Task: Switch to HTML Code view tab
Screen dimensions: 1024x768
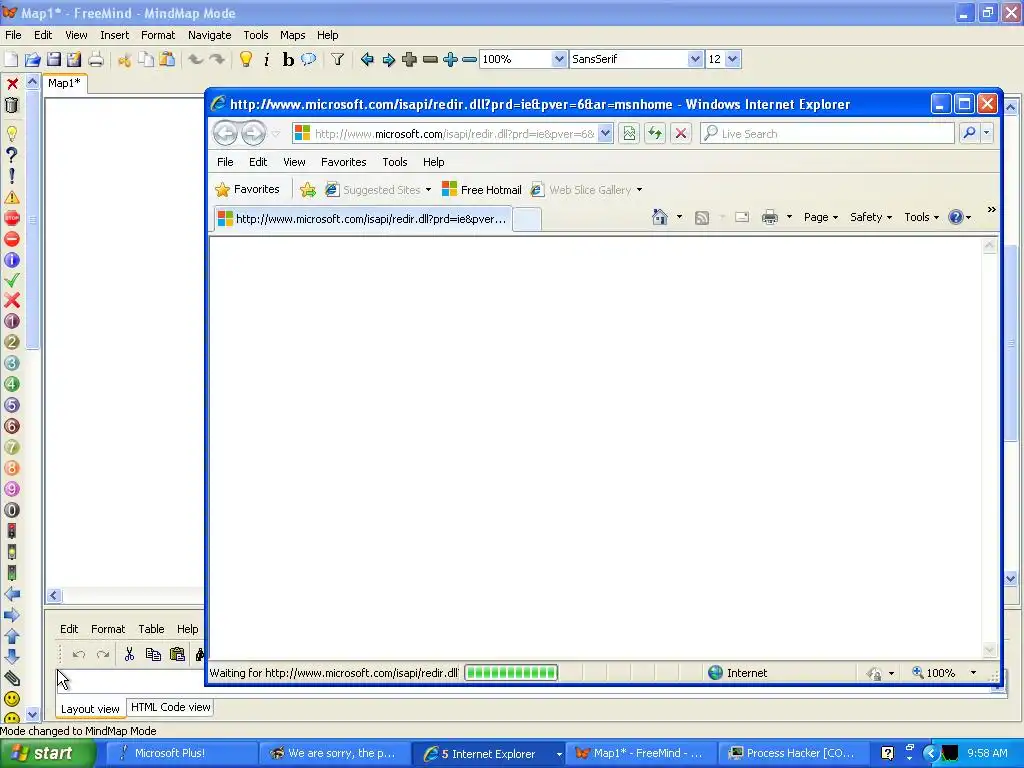Action: (x=170, y=707)
